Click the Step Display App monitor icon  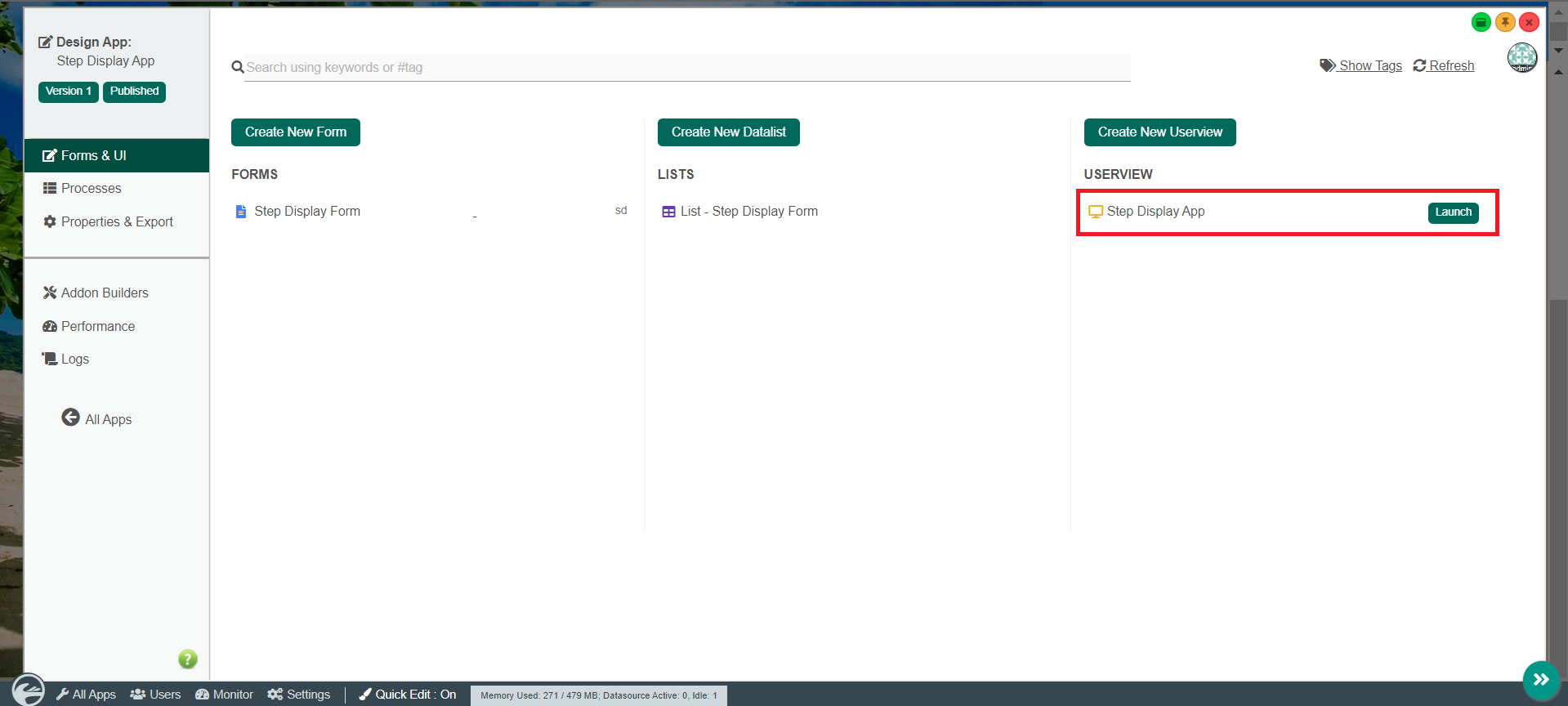pyautogui.click(x=1096, y=212)
